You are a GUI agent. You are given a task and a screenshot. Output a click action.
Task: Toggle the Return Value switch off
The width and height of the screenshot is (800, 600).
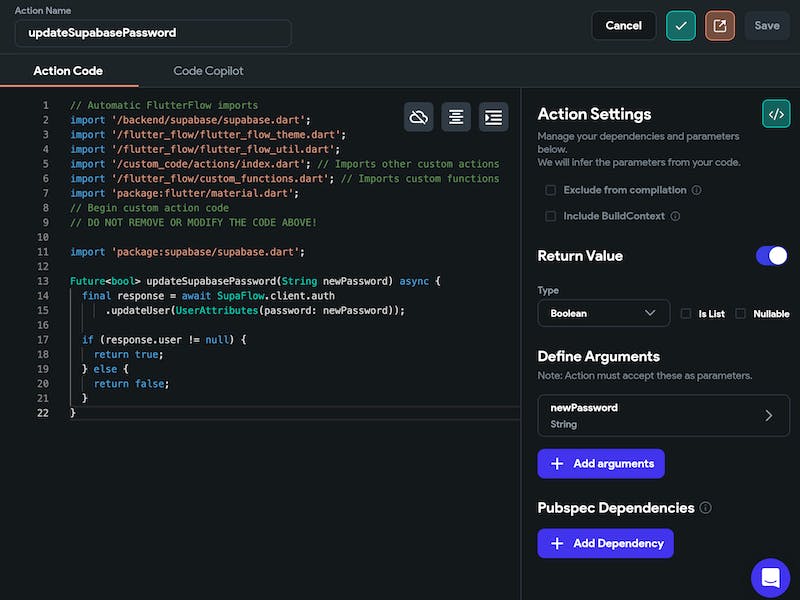772,256
